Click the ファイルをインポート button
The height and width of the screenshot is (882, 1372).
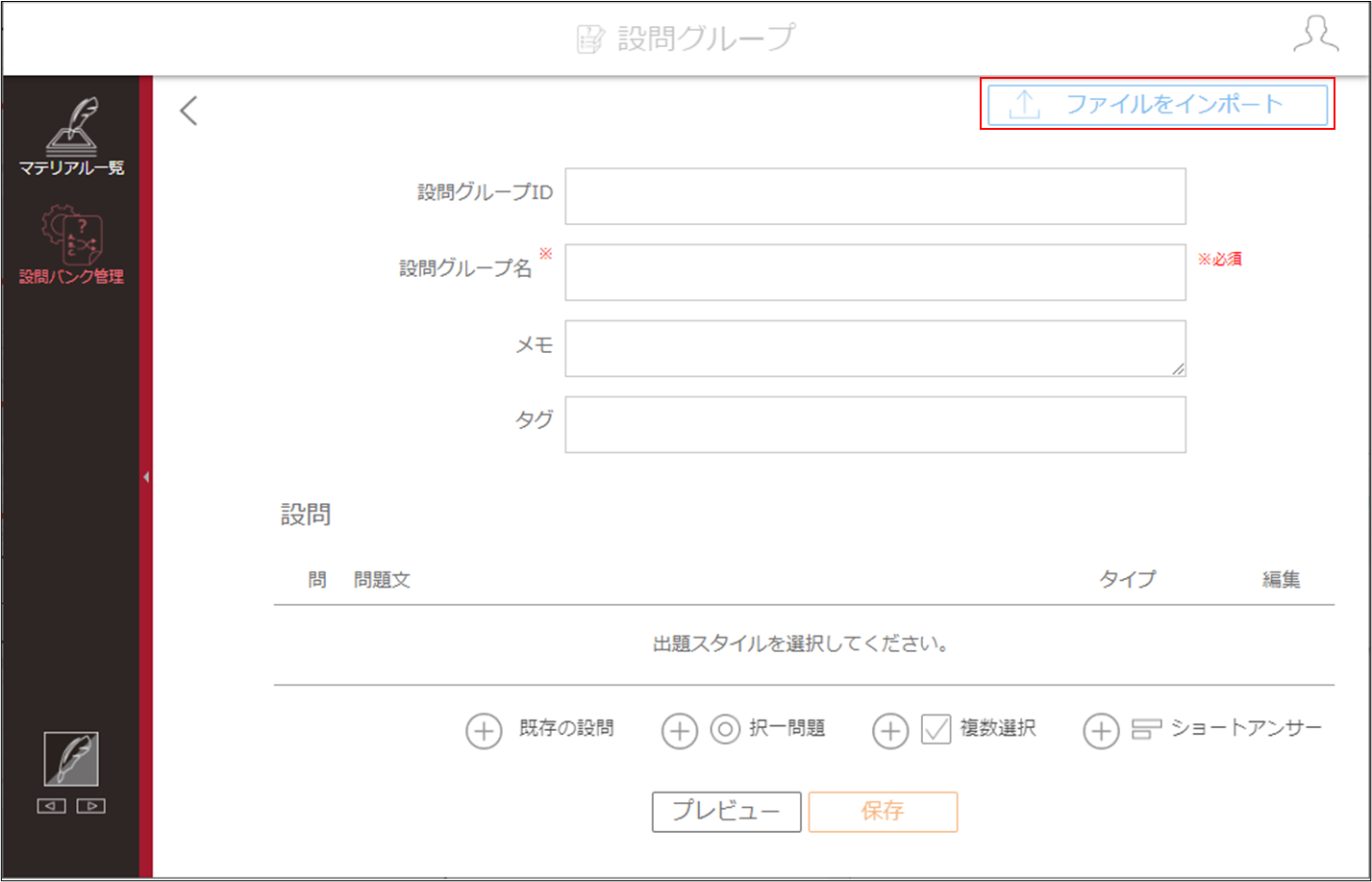click(1158, 105)
